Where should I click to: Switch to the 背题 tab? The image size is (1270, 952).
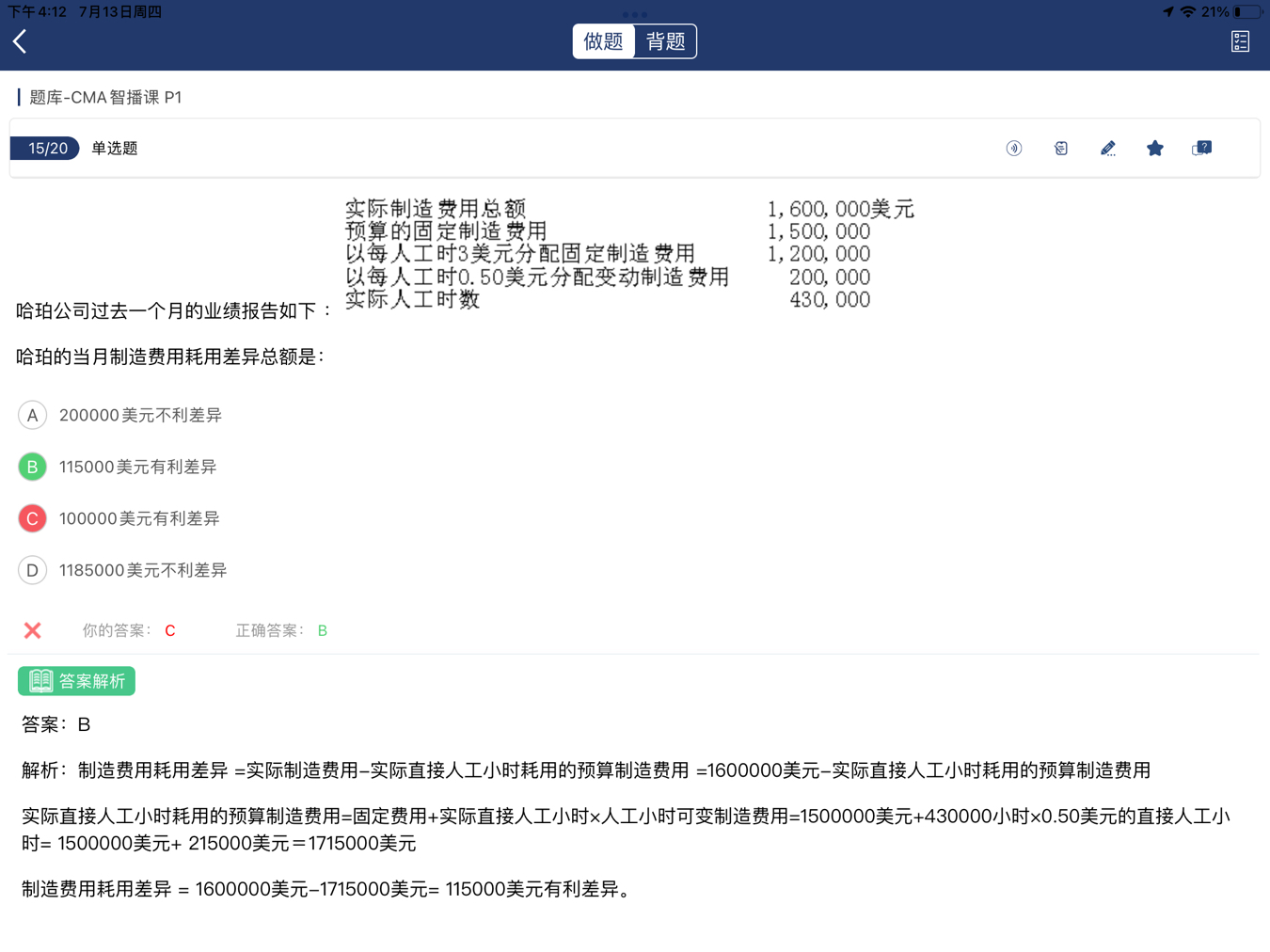[665, 41]
